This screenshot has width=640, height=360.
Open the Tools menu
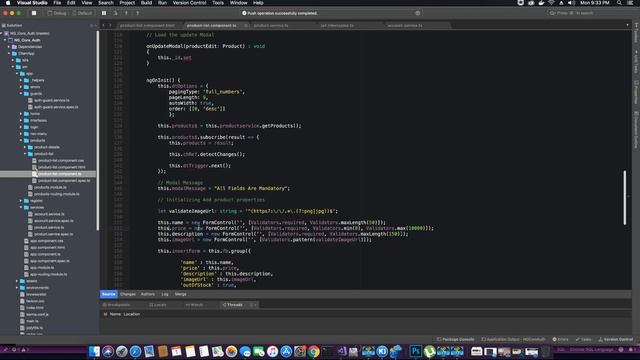218,3
